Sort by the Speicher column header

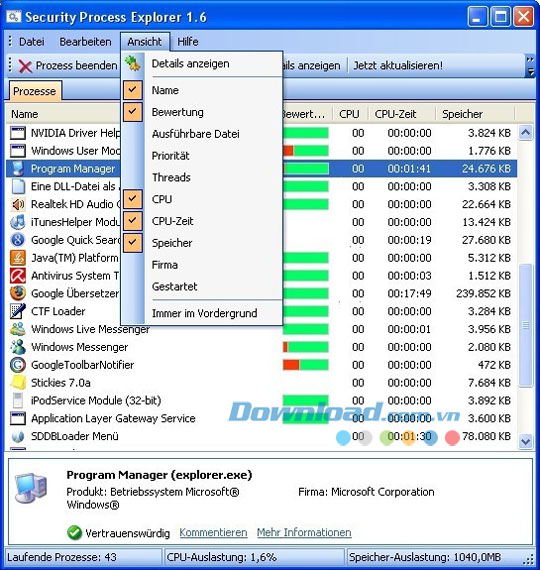pyautogui.click(x=475, y=114)
